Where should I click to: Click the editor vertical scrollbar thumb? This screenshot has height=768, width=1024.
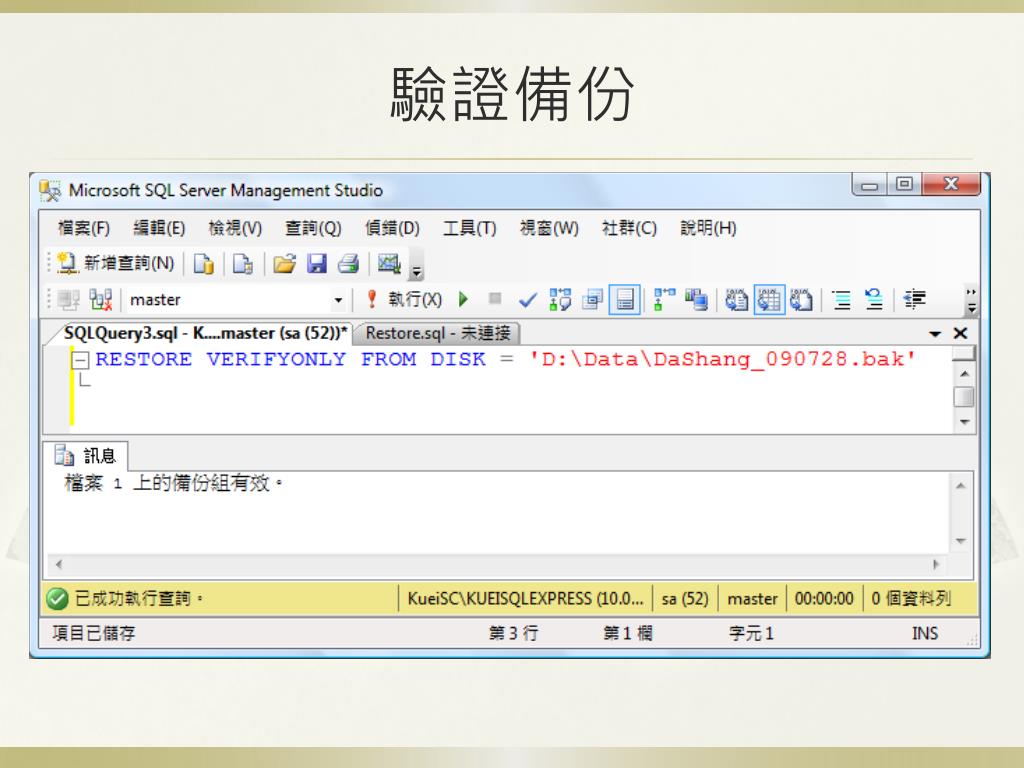tap(965, 397)
